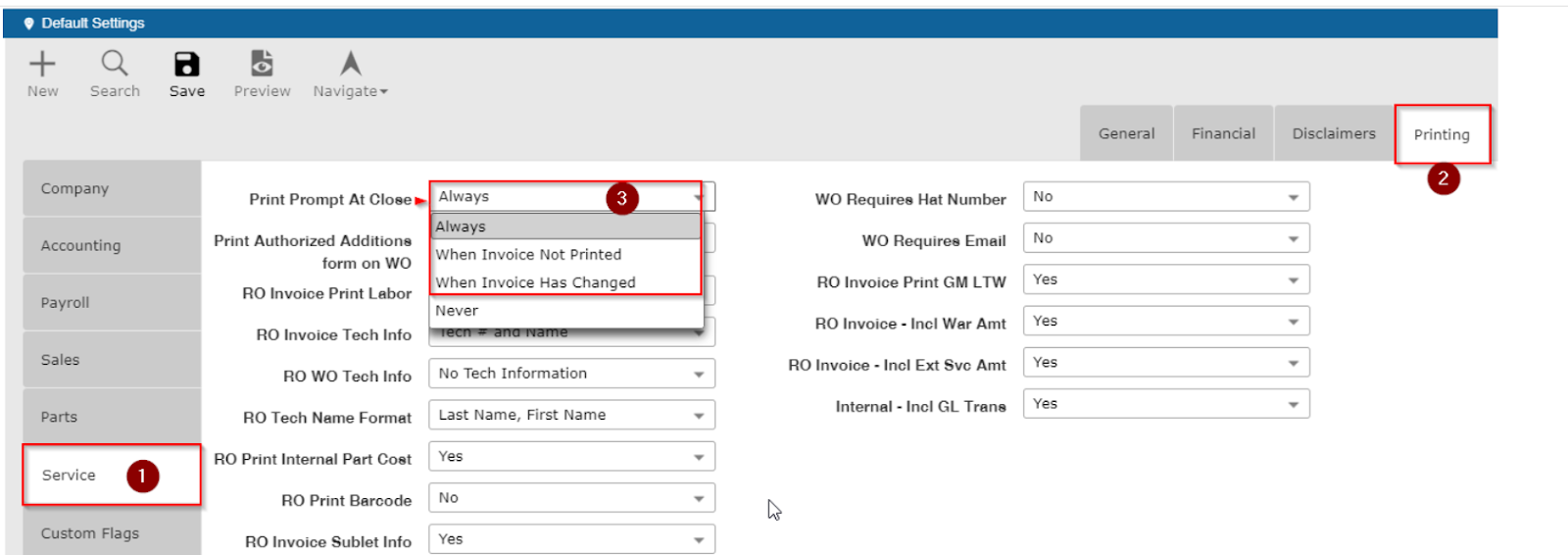The width and height of the screenshot is (1568, 555).
Task: Switch to the General tab
Action: tap(1126, 133)
